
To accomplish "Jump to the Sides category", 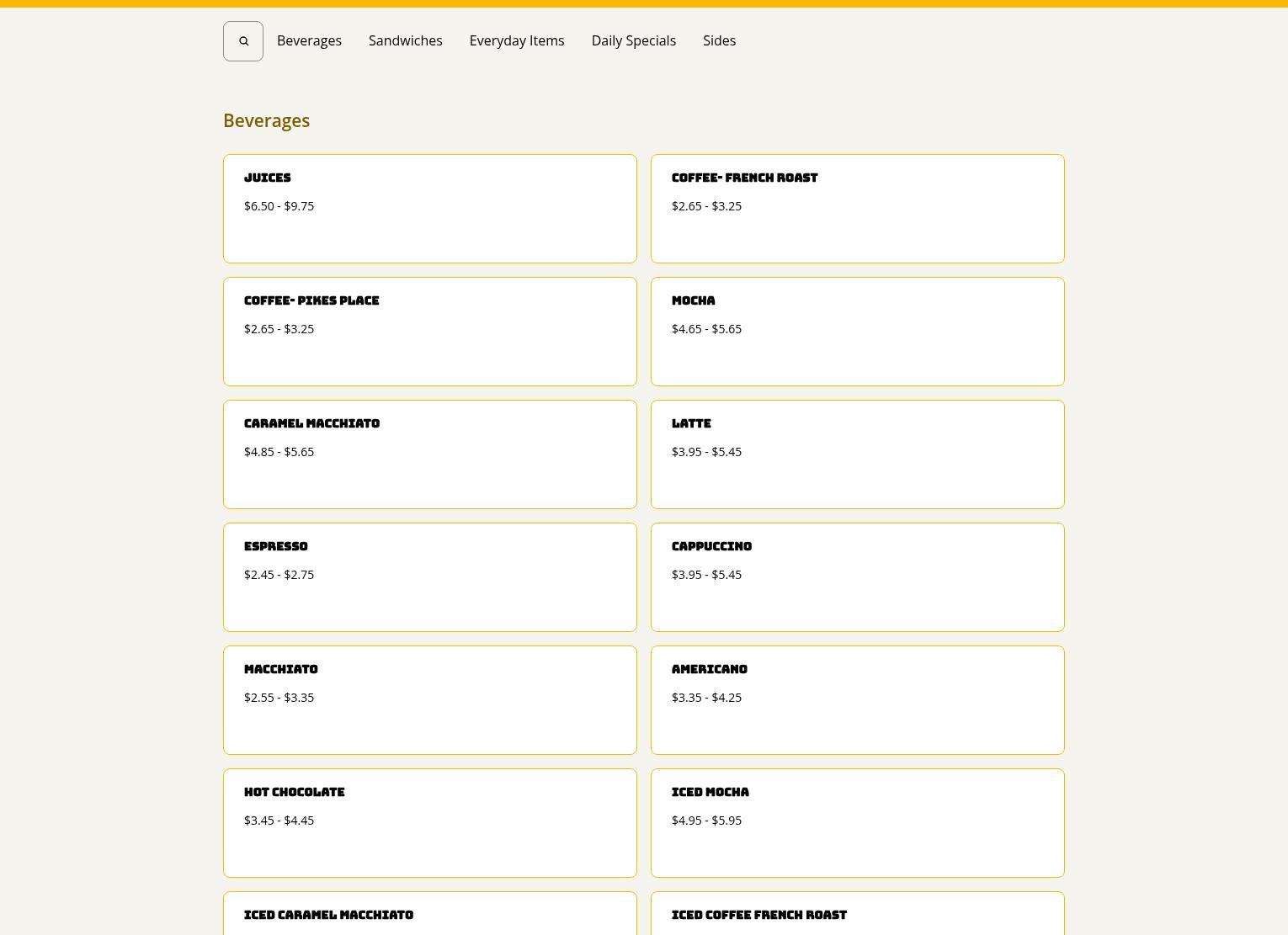I will click(719, 41).
